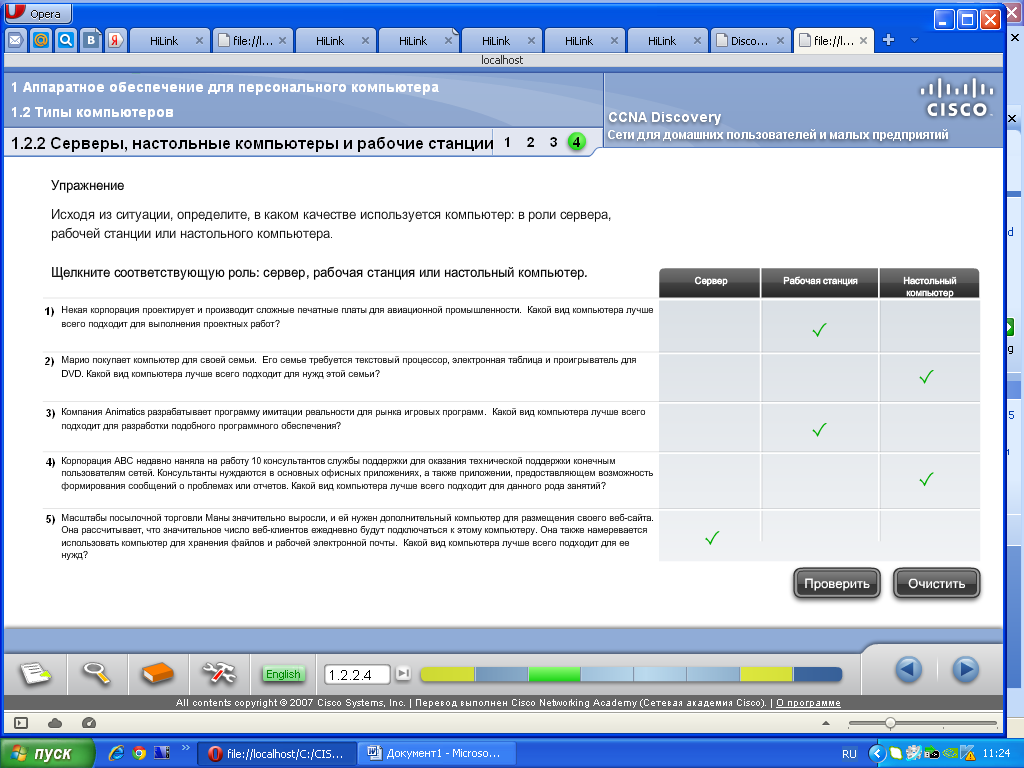The height and width of the screenshot is (768, 1024).
Task: Click the magnifying glass search icon
Action: [x=96, y=673]
